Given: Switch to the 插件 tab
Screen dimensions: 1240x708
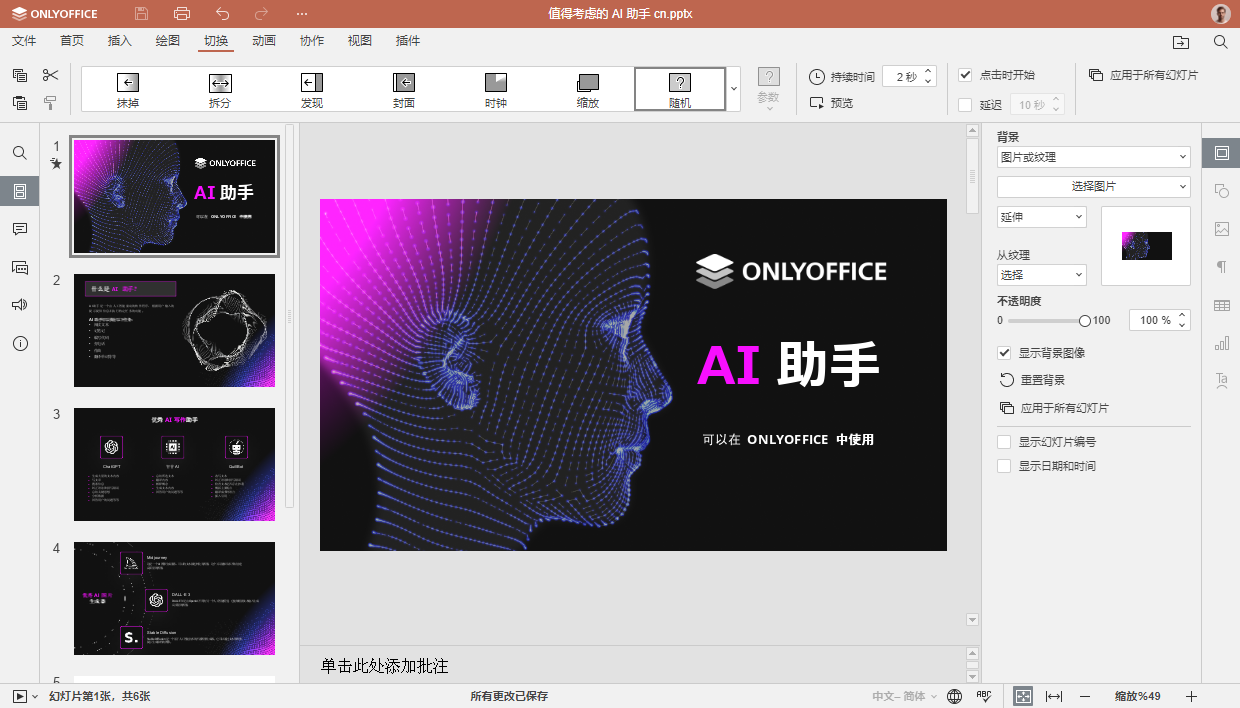Looking at the screenshot, I should coord(408,41).
